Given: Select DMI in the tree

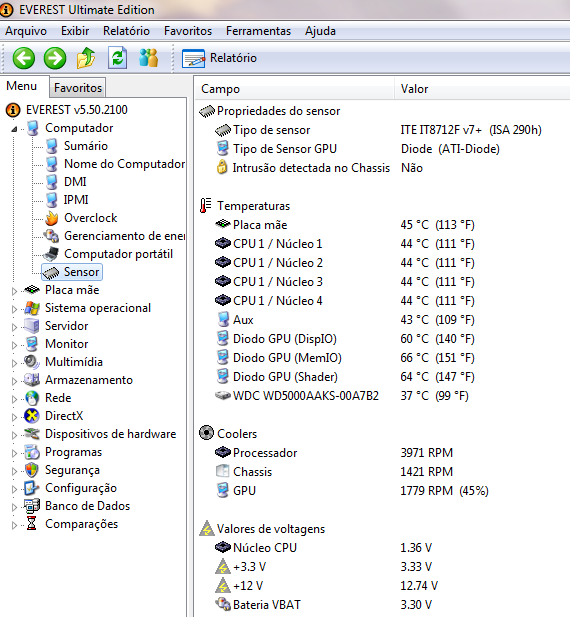Looking at the screenshot, I should (75, 182).
